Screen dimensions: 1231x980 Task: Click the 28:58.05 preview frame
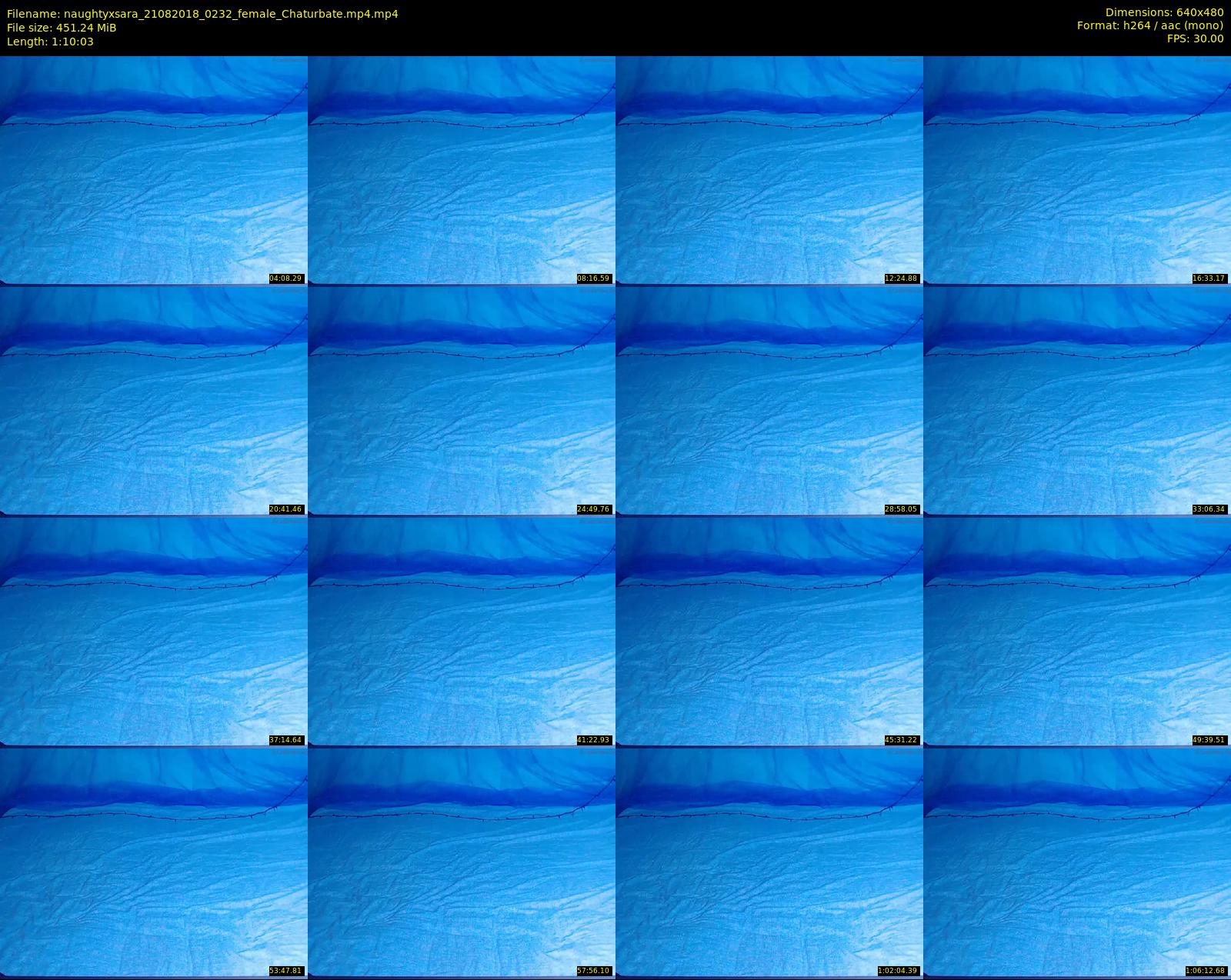[x=769, y=401]
